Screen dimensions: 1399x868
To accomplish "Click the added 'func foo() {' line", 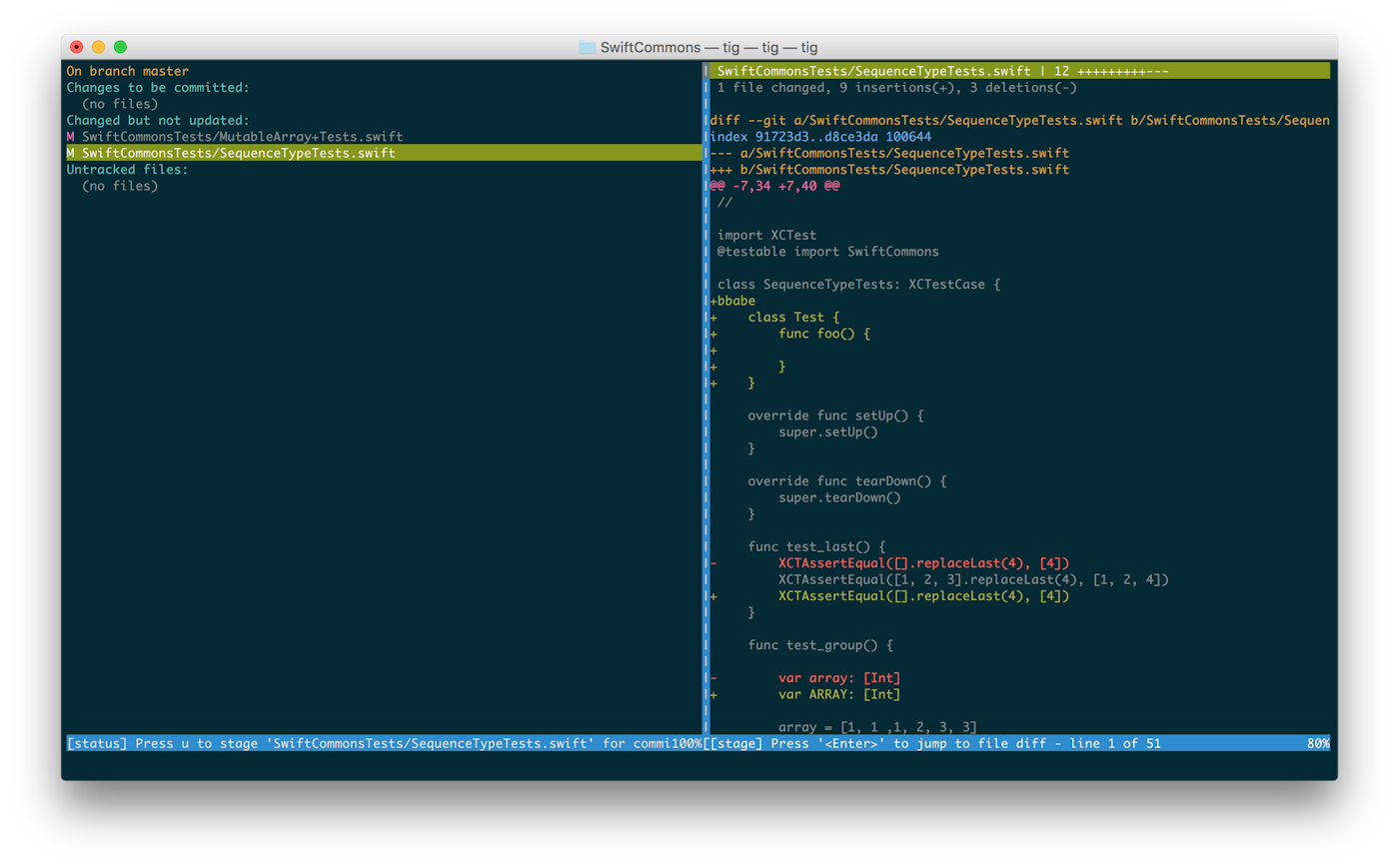I will click(824, 334).
